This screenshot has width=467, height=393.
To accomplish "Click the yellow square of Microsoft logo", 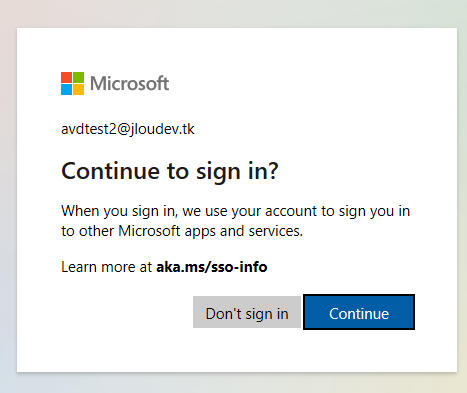I will point(78,89).
